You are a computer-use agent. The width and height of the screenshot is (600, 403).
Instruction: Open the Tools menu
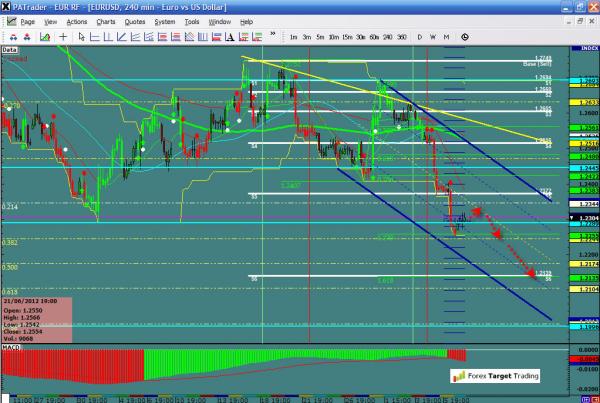tap(192, 21)
